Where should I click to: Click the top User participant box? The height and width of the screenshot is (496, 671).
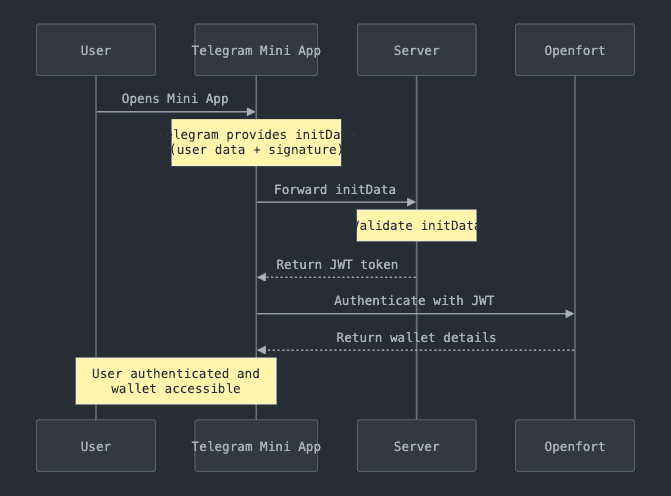pos(96,50)
